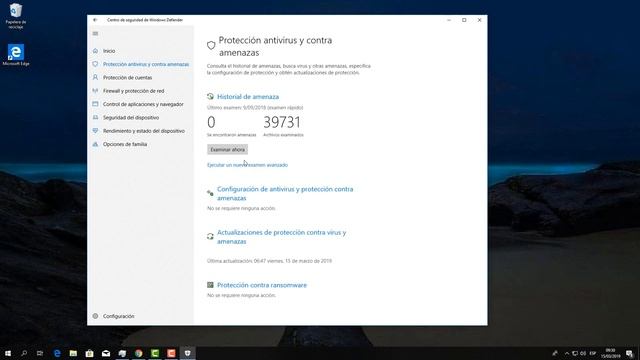Screen dimensions: 640x360
Task: Click the protection updates refresh icon
Action: [x=210, y=236]
